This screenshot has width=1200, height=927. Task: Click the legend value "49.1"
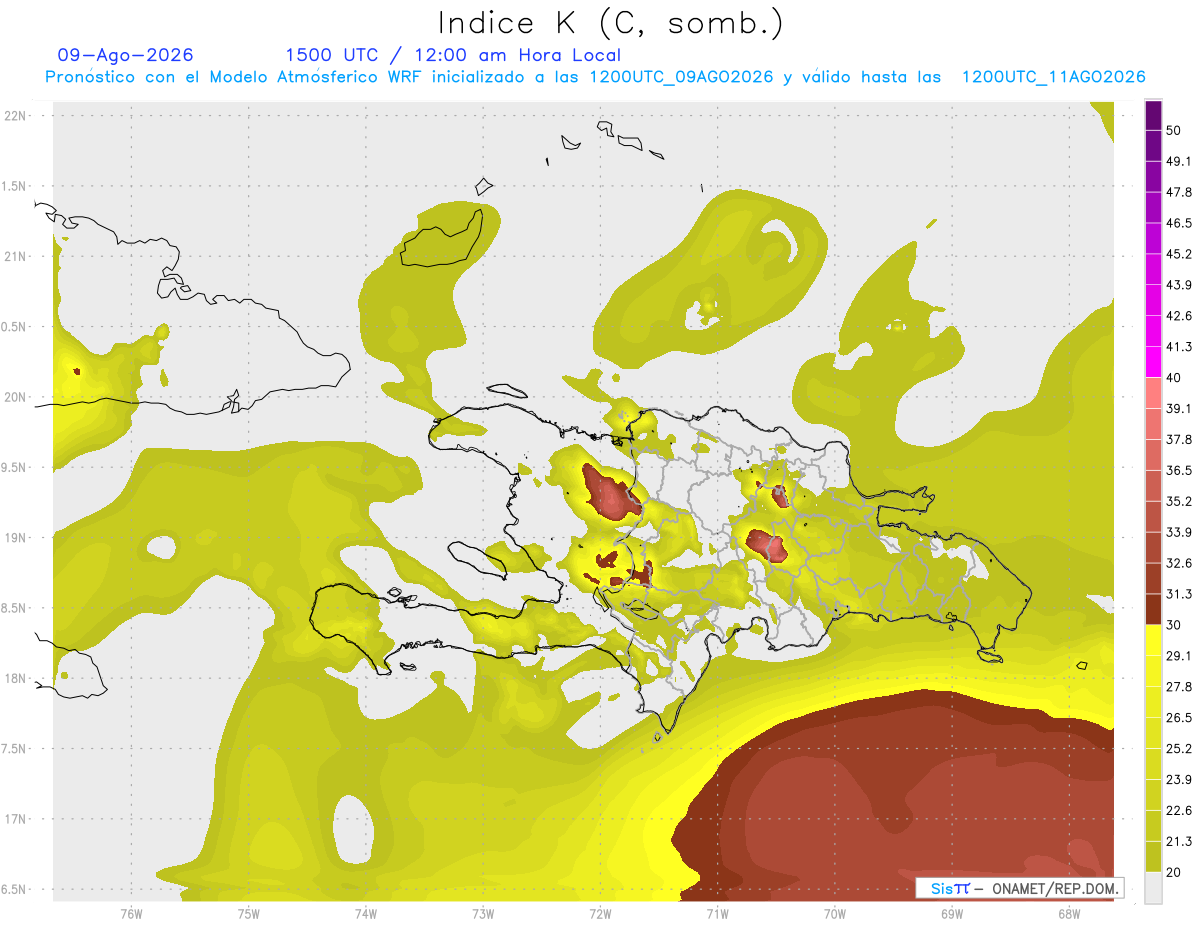pyautogui.click(x=1179, y=161)
